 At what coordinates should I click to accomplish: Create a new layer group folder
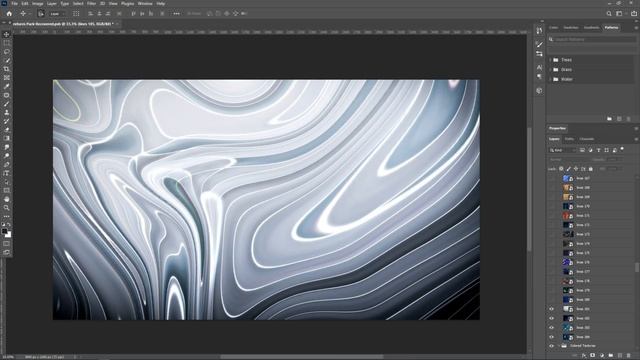click(611, 356)
